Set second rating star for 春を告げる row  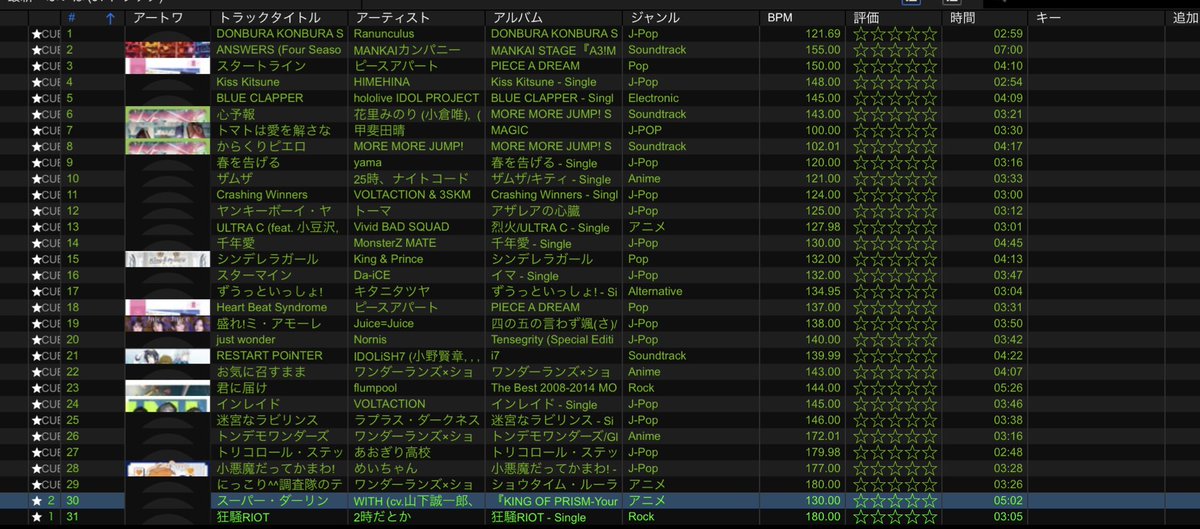[877, 163]
